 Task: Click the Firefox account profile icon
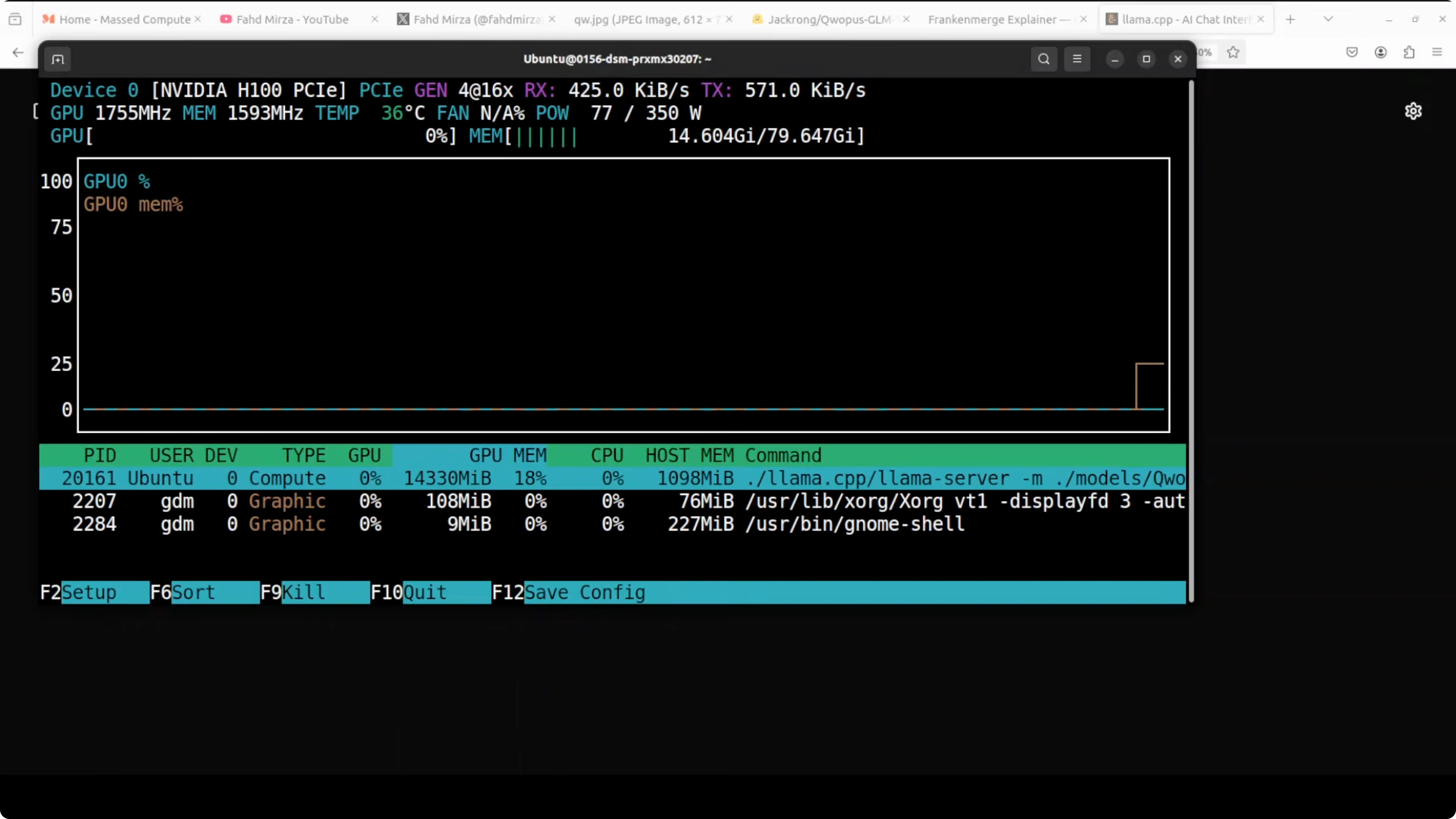point(1380,53)
